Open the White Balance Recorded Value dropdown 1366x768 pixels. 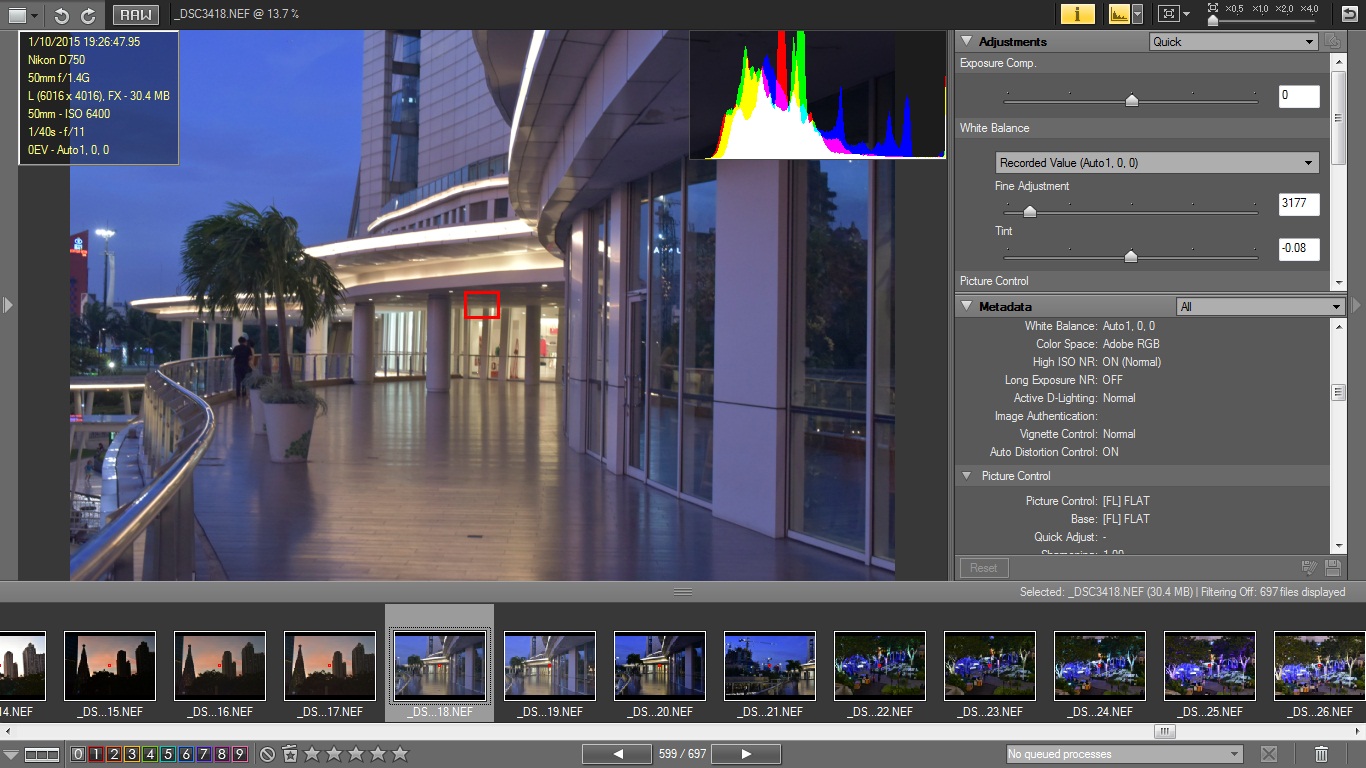[1157, 163]
